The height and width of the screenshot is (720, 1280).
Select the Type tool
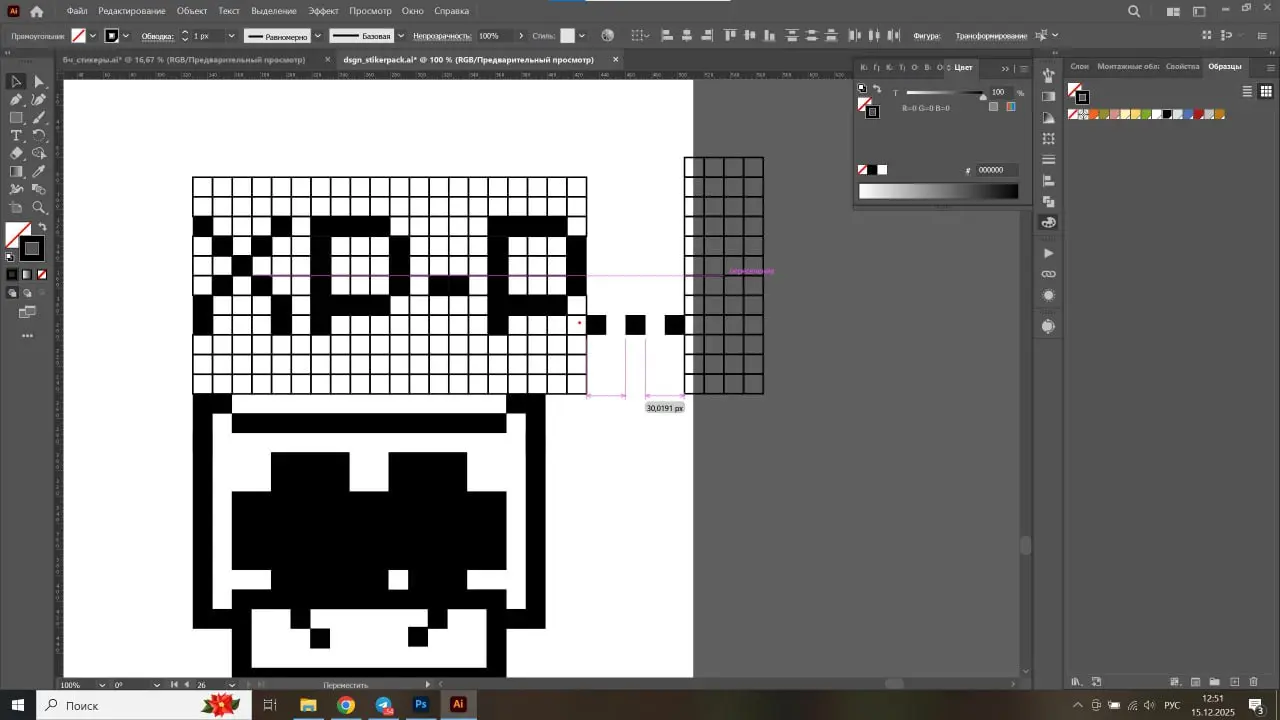click(17, 136)
